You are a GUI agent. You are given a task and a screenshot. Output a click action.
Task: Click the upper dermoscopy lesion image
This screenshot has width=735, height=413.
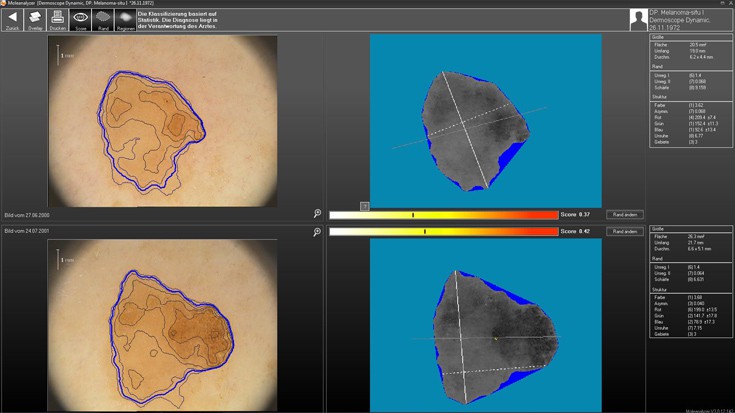point(162,122)
